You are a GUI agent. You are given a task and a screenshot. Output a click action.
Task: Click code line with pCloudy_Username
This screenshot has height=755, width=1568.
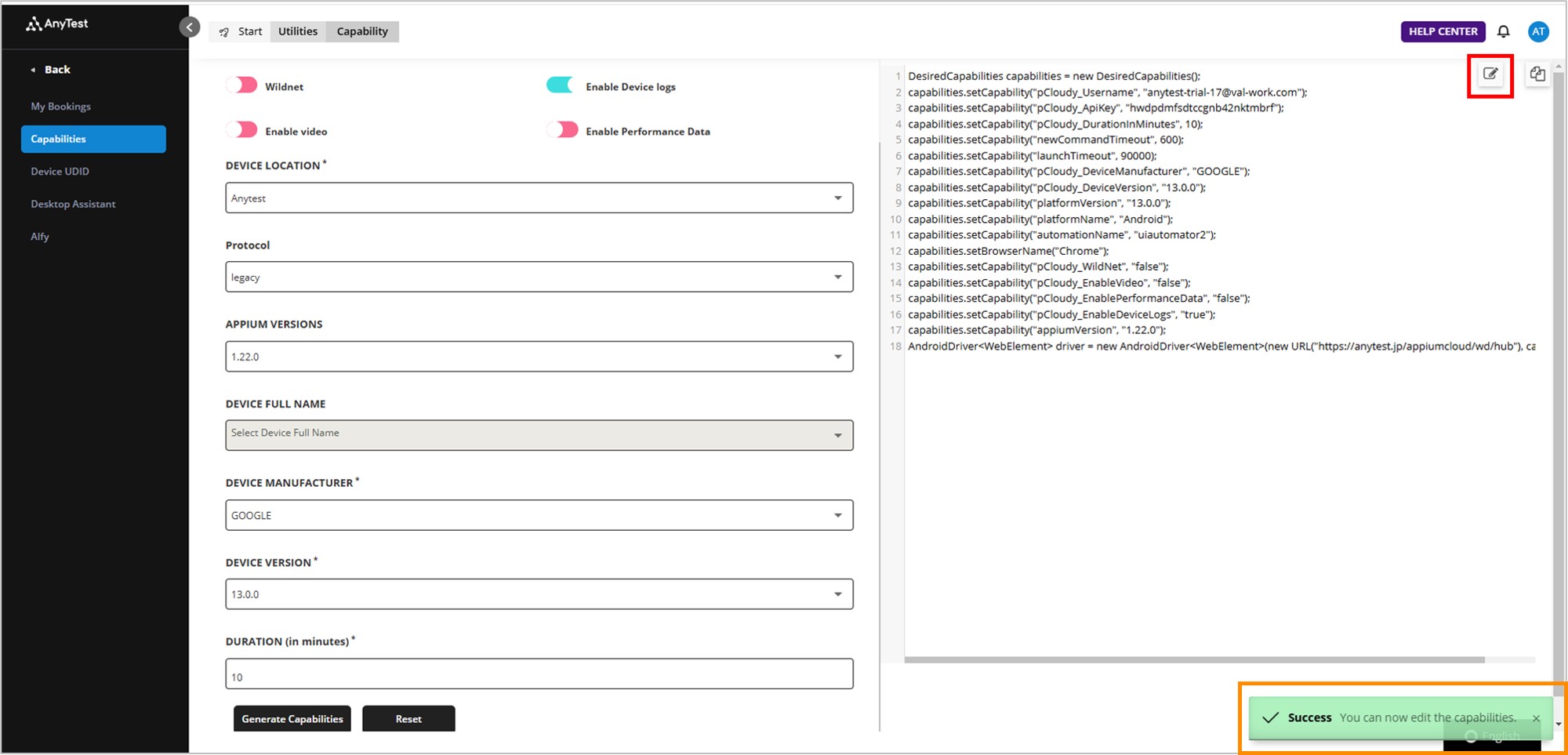(x=1107, y=93)
